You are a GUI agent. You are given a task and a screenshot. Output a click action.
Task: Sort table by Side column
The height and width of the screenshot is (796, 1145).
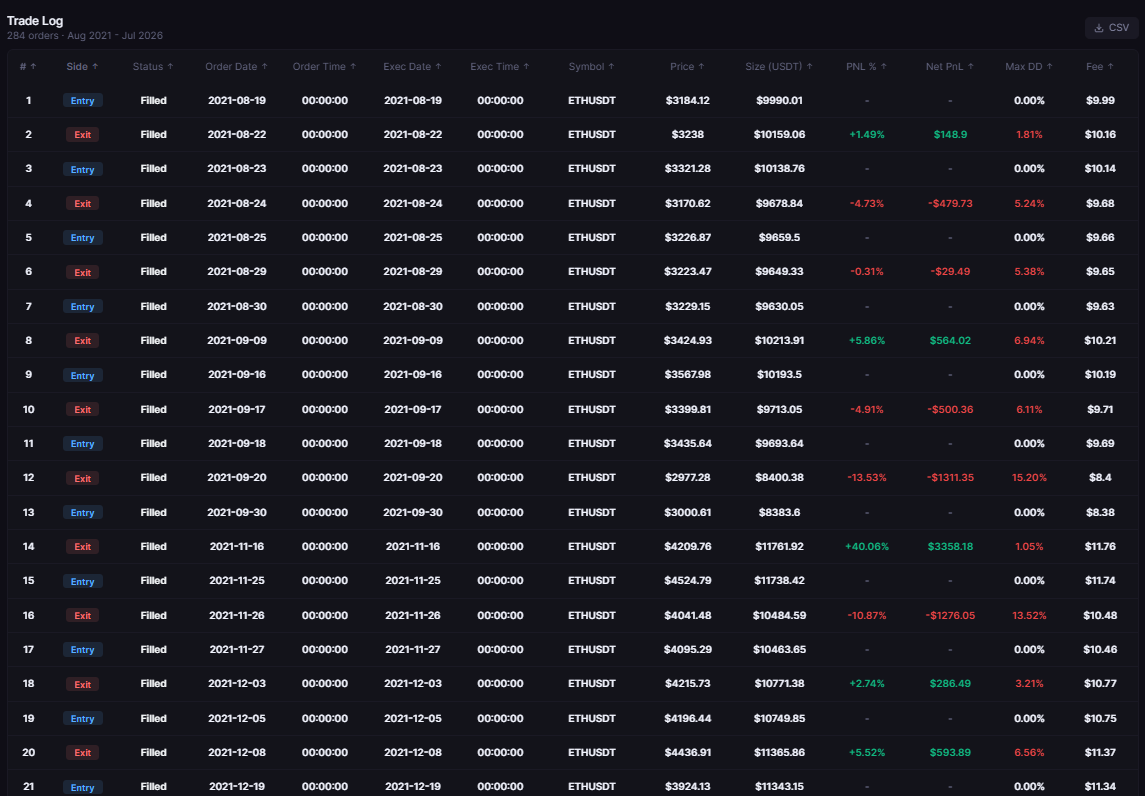[x=82, y=66]
